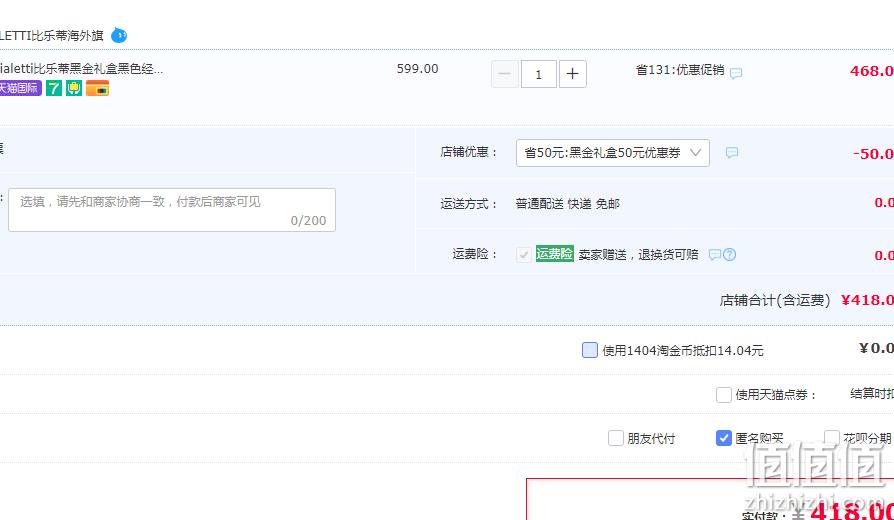Click the orange credit card badge
The image size is (894, 520).
pyautogui.click(x=97, y=88)
